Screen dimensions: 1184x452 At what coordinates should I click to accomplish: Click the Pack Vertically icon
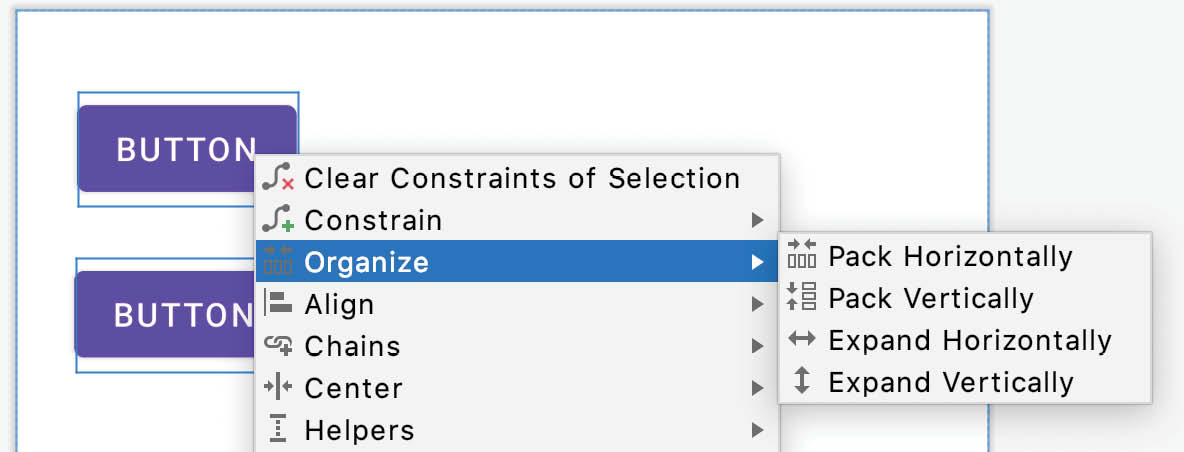click(802, 297)
